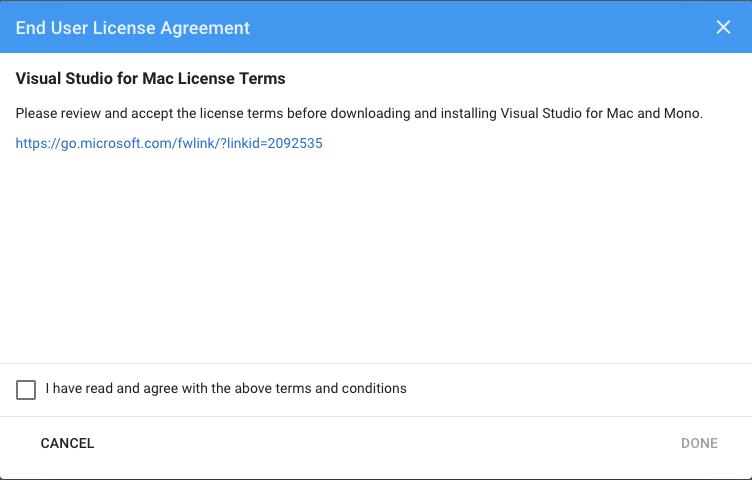
Task: Abort the license agreement via CANCEL
Action: click(67, 443)
